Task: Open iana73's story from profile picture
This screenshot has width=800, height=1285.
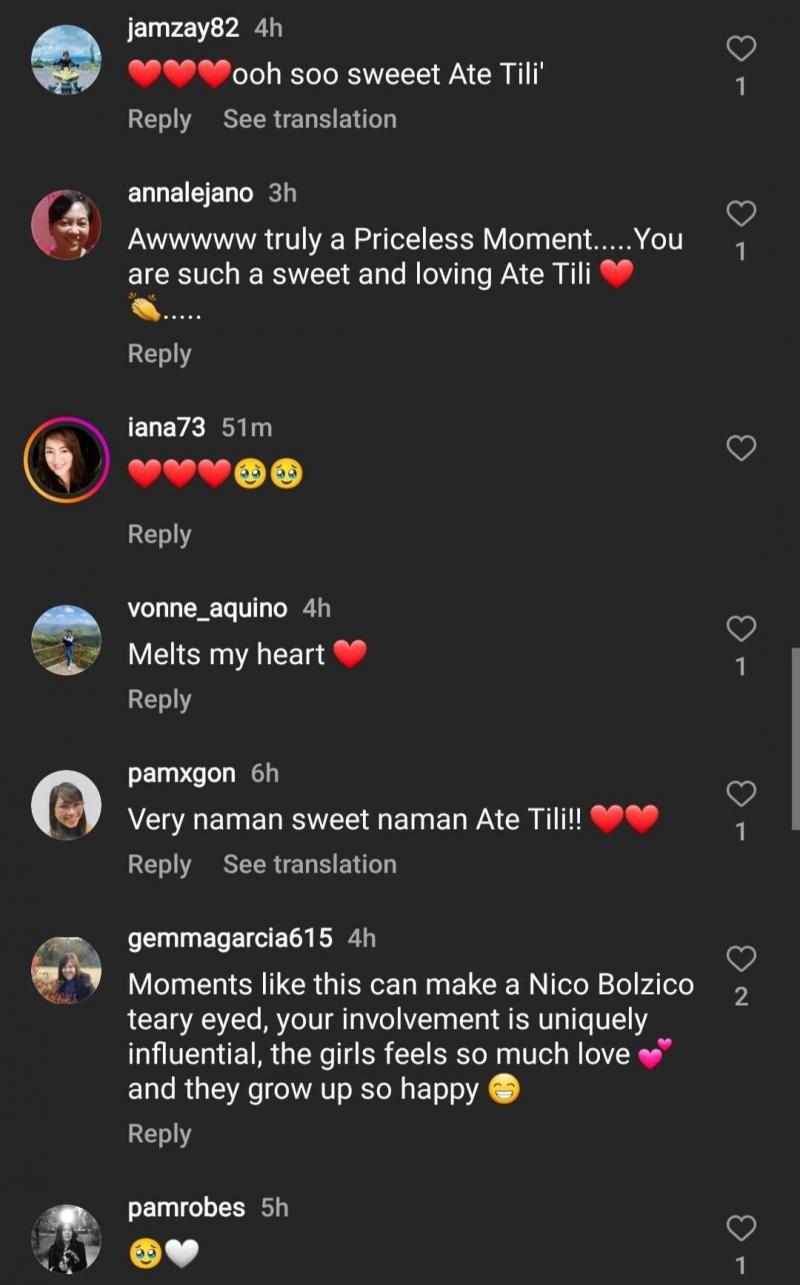Action: [67, 460]
